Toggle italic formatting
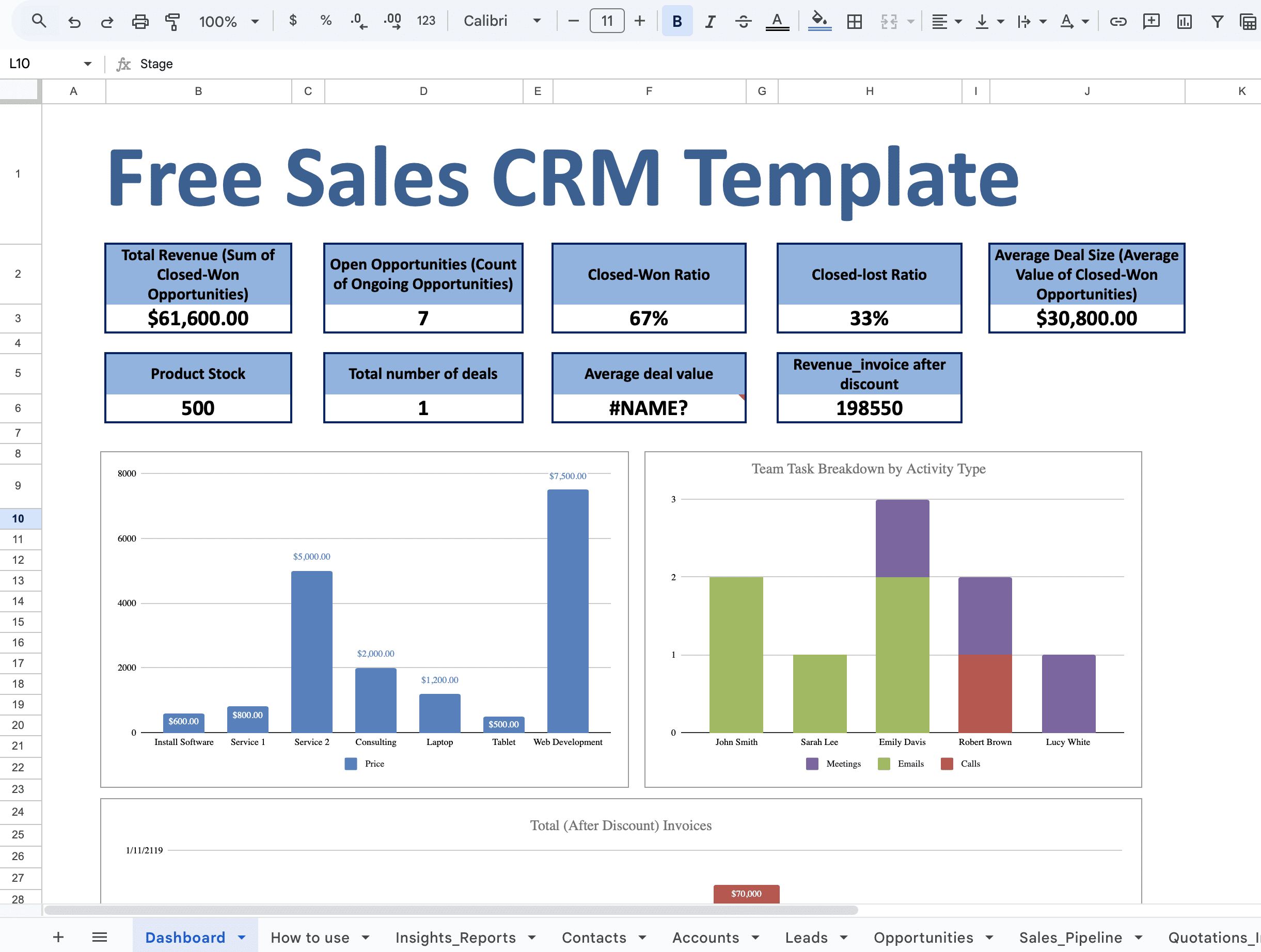This screenshot has width=1261, height=952. [710, 22]
